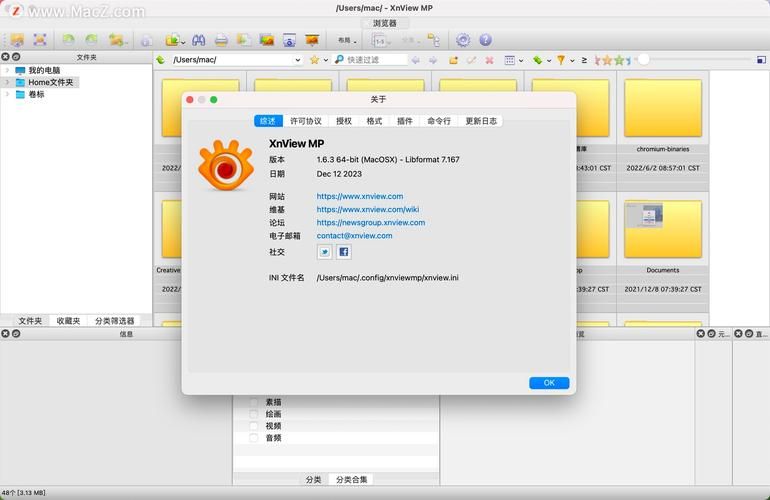Click the rating stars filter icon
770x500 pixels.
click(612, 60)
